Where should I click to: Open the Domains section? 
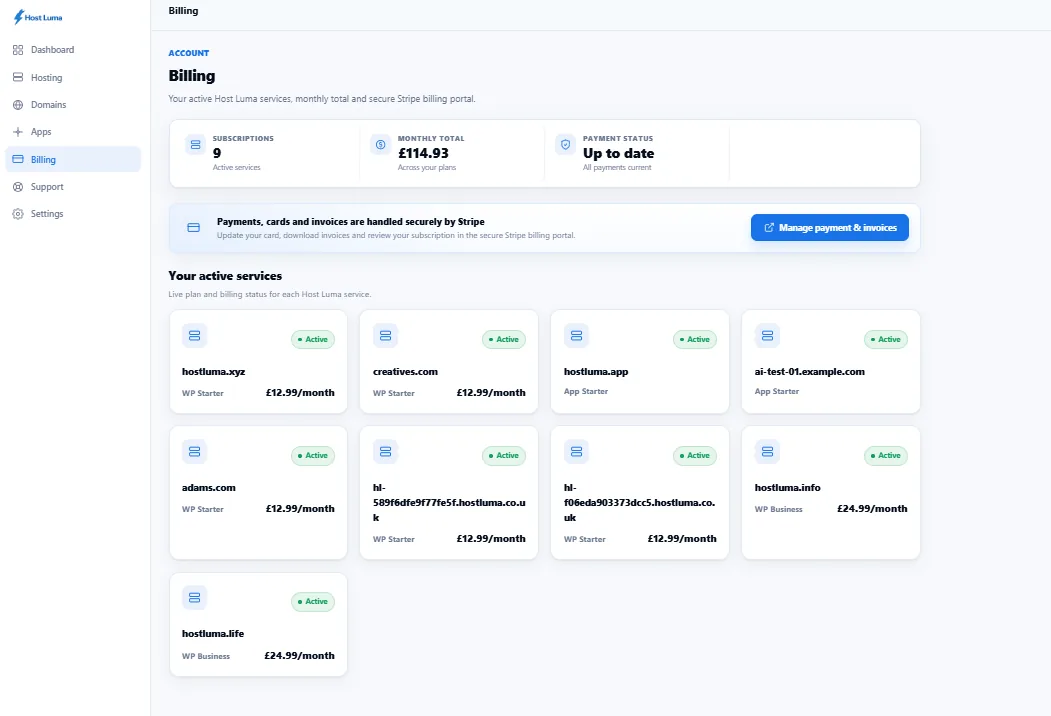coord(73,105)
